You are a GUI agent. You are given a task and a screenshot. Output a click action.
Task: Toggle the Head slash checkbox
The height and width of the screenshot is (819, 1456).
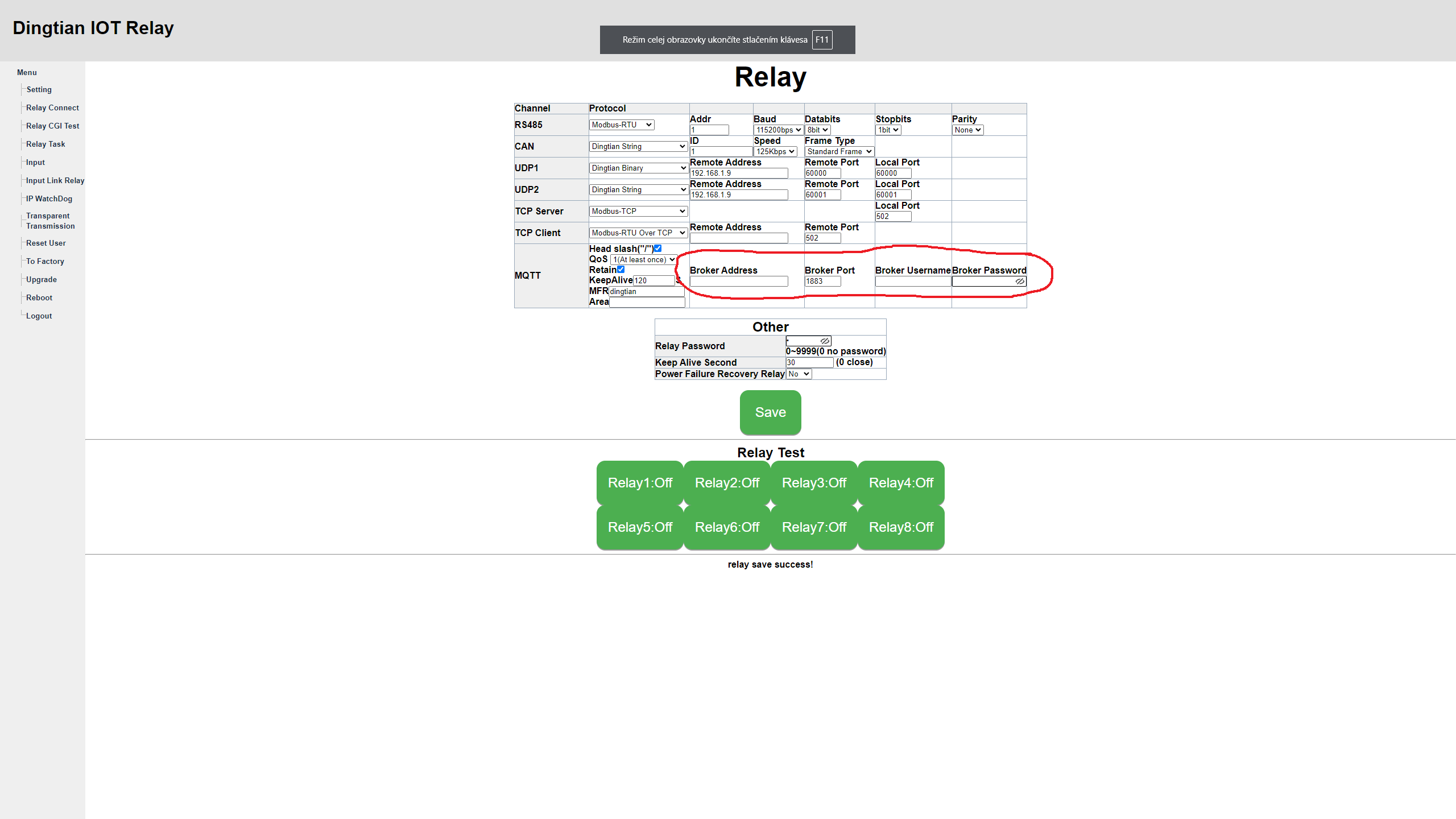point(657,249)
